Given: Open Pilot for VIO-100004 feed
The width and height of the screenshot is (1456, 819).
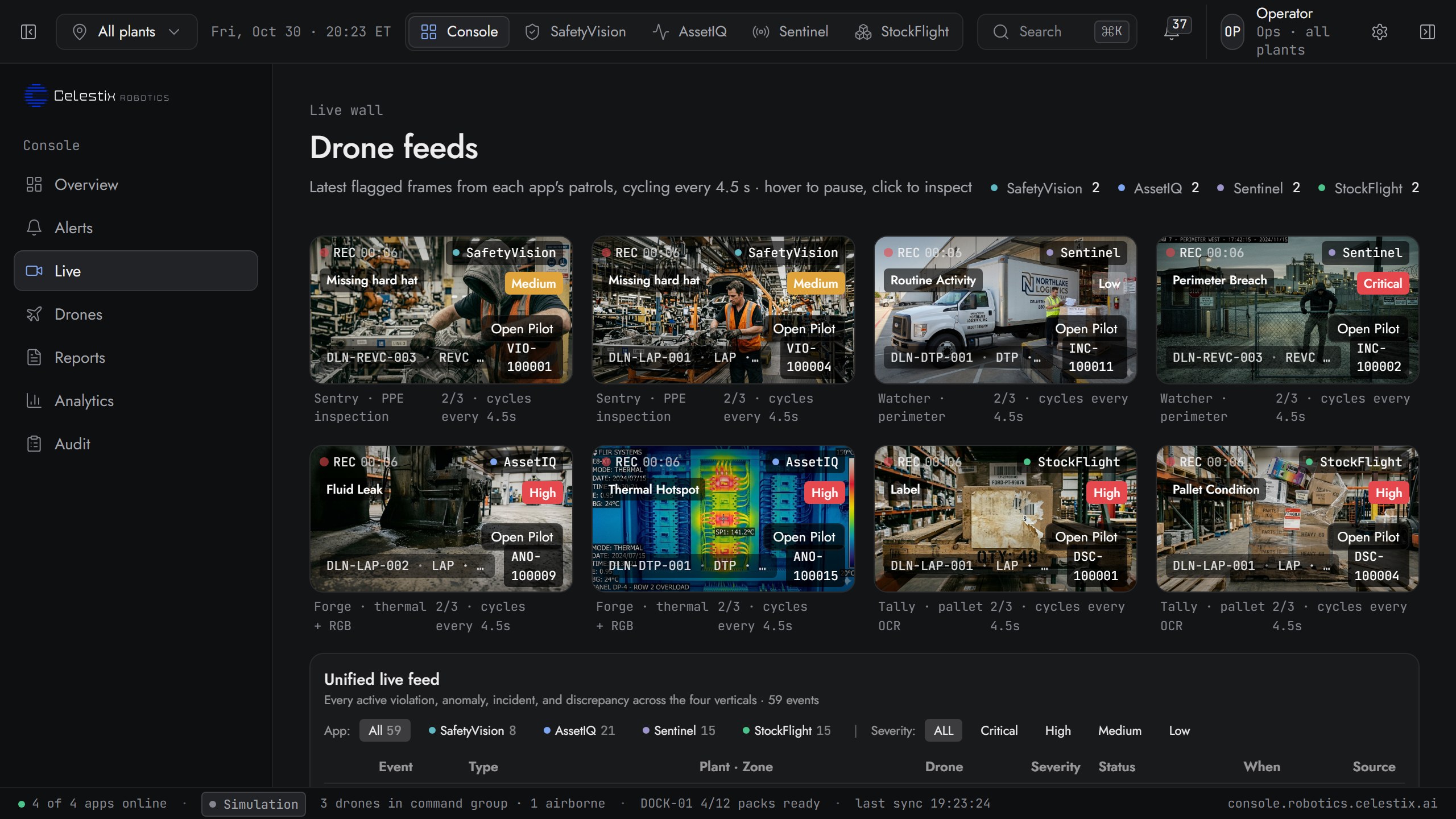Looking at the screenshot, I should click(x=804, y=329).
